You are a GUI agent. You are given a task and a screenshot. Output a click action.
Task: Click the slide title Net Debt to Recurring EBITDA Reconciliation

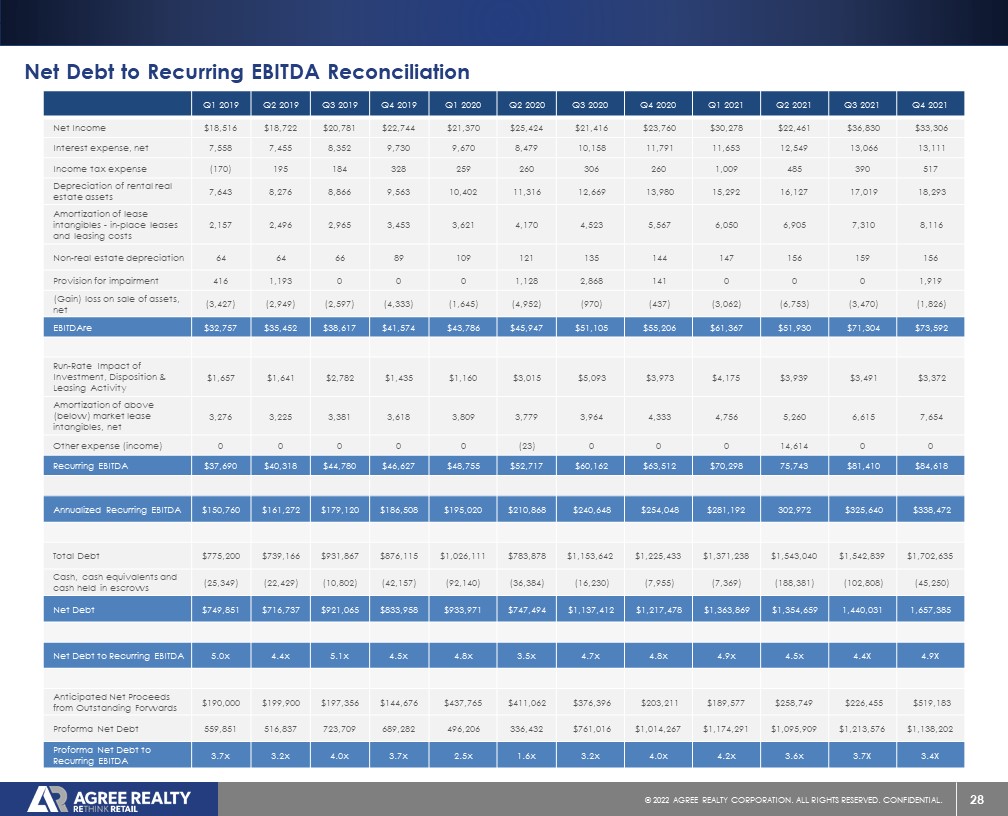point(247,71)
